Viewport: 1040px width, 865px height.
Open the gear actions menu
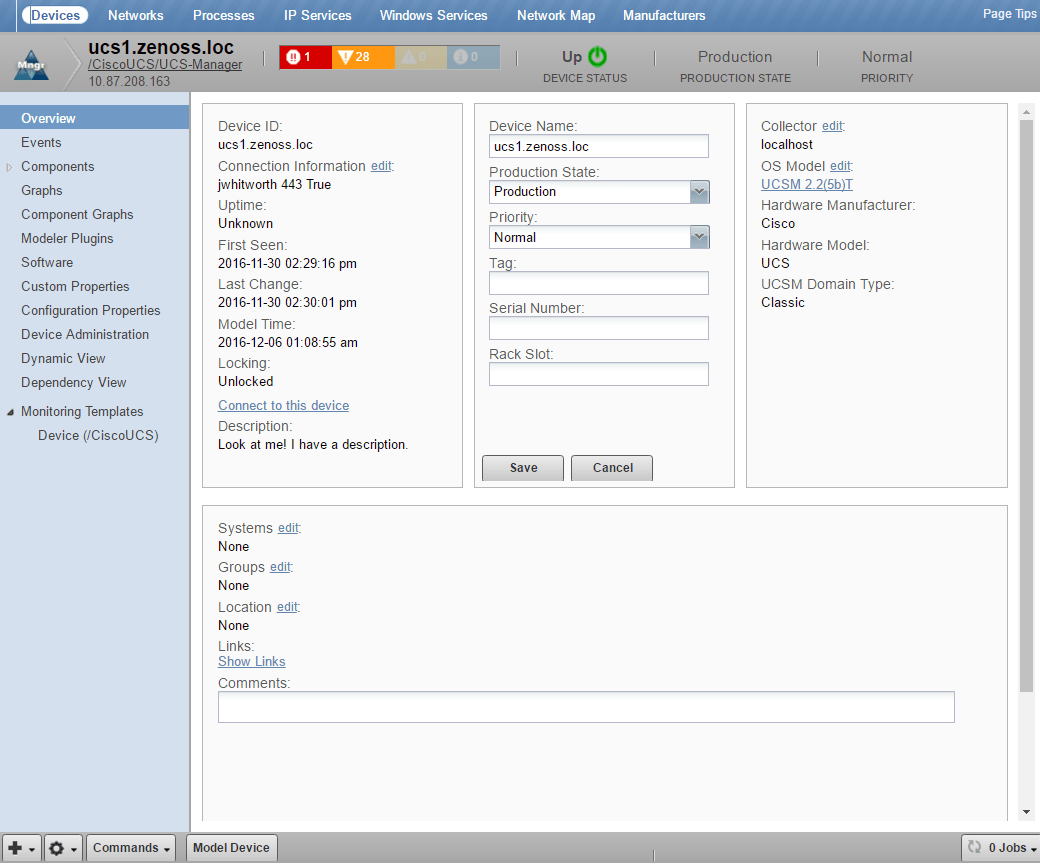click(x=64, y=848)
